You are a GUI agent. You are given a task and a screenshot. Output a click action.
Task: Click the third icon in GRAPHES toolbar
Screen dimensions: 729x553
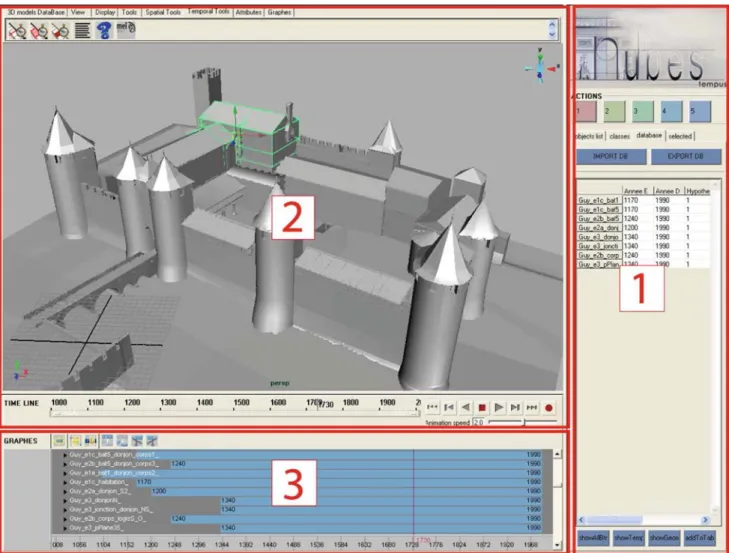[x=91, y=440]
